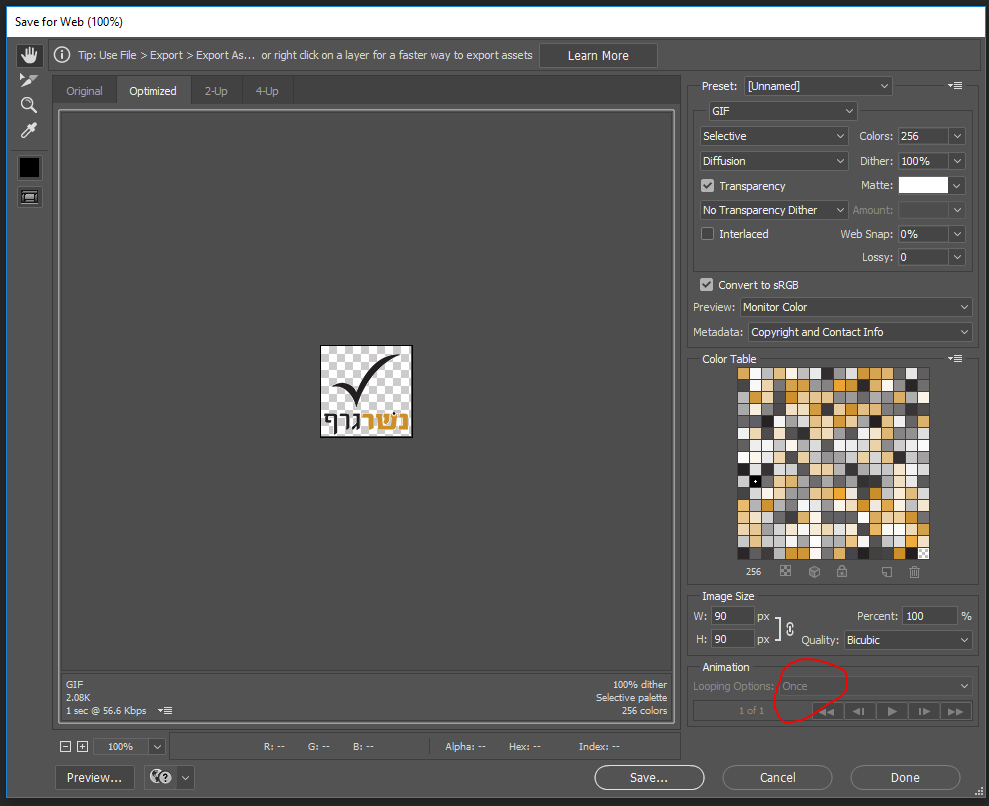The image size is (989, 806).
Task: Click the Cancel button
Action: click(777, 778)
